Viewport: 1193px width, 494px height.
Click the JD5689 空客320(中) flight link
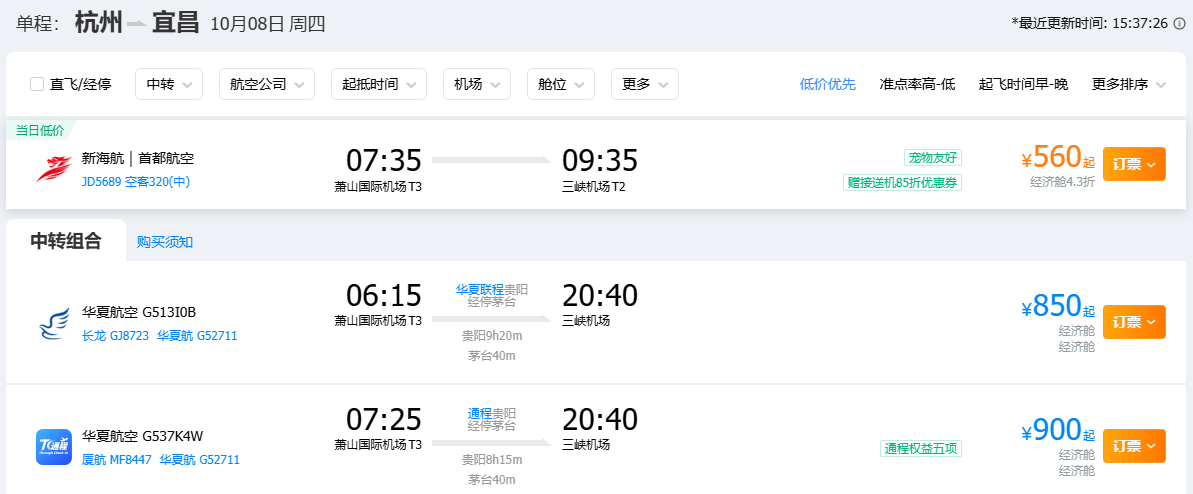(x=135, y=182)
